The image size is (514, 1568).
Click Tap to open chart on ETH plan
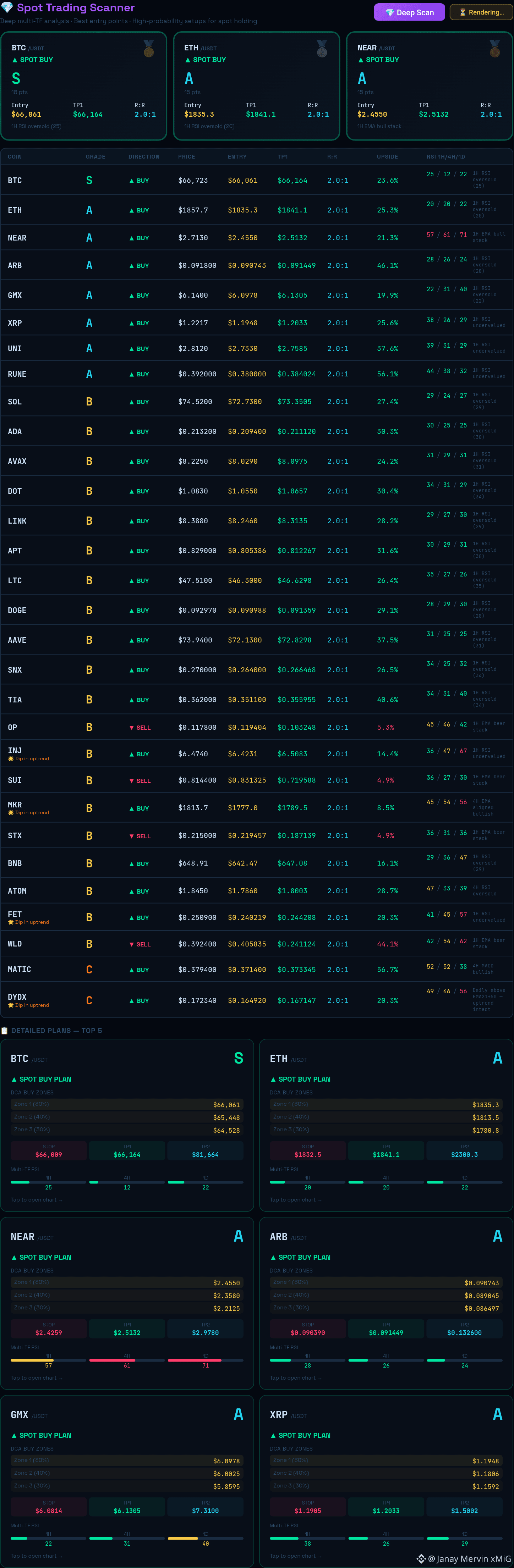point(296,1200)
